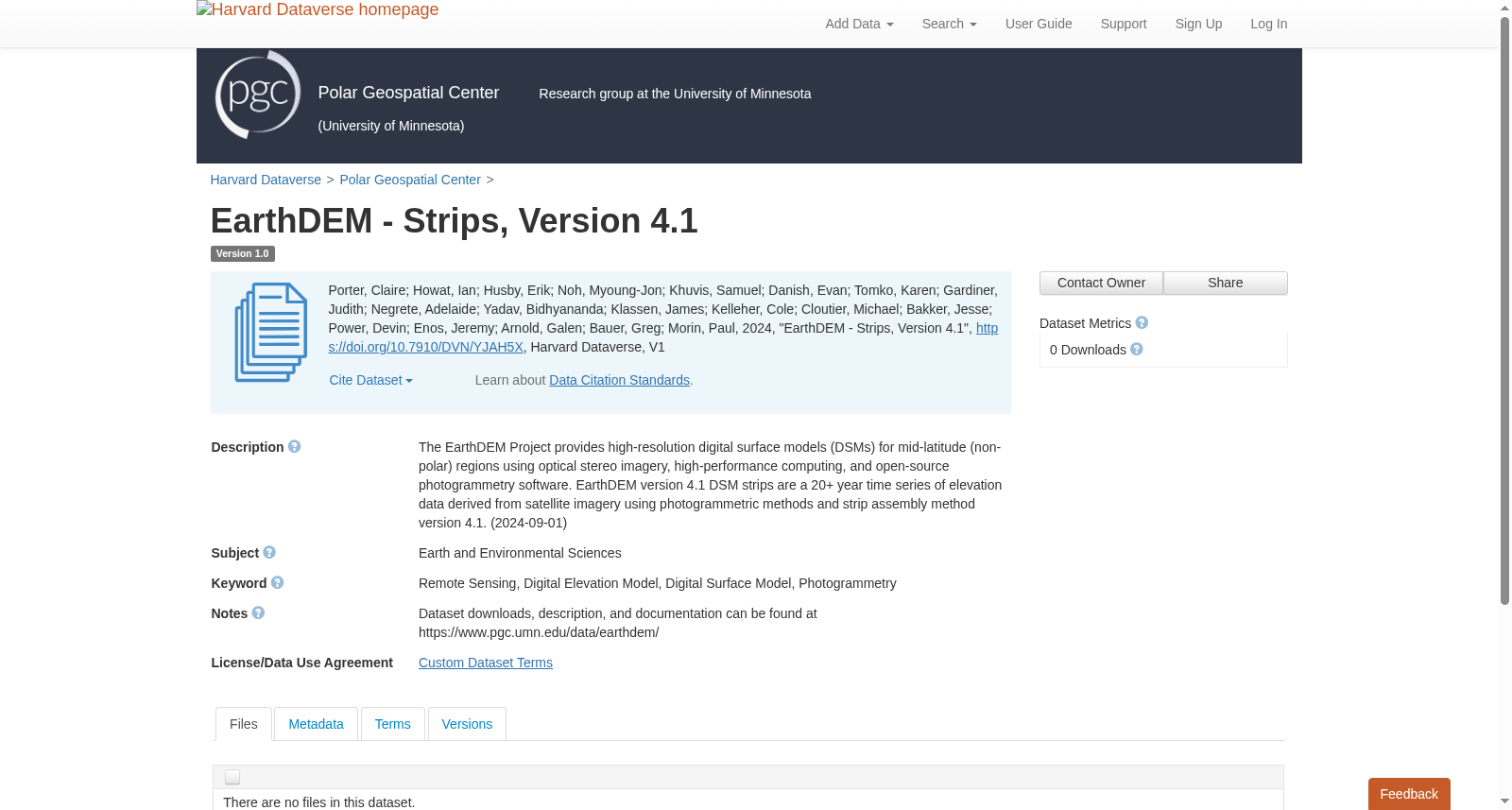Follow the Harvard Dataverse breadcrumb link

[x=266, y=180]
